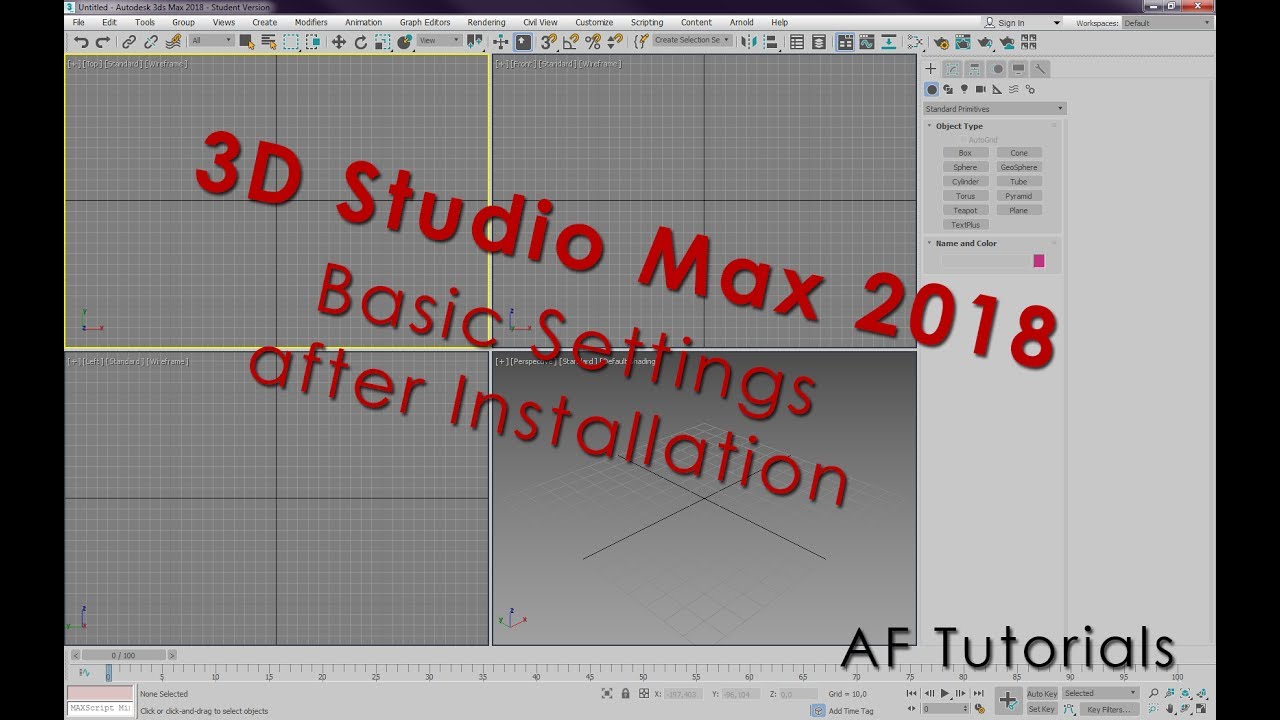Viewport: 1280px width, 720px height.
Task: Choose the Rectangular Selection Region tool
Action: tap(291, 42)
